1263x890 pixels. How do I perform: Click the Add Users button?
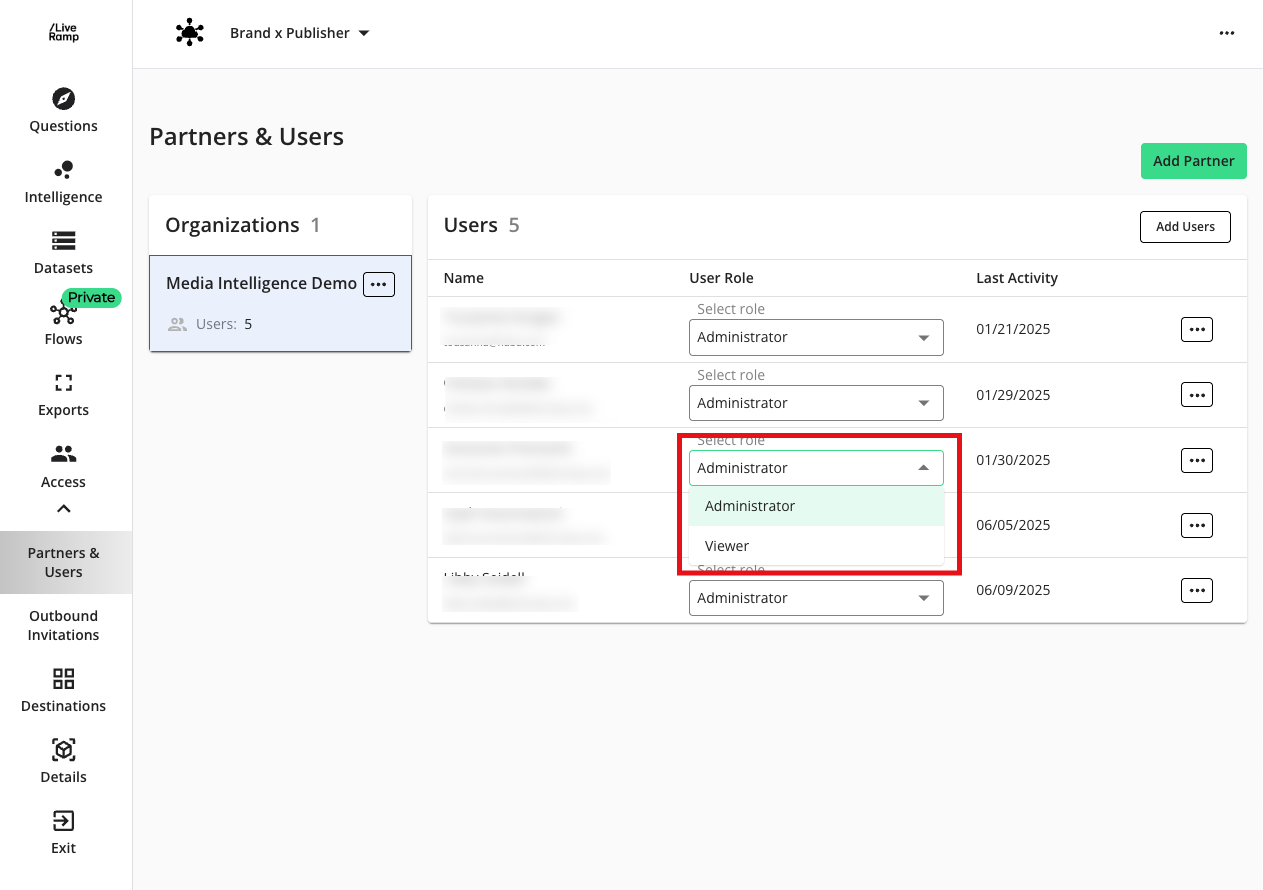tap(1185, 227)
